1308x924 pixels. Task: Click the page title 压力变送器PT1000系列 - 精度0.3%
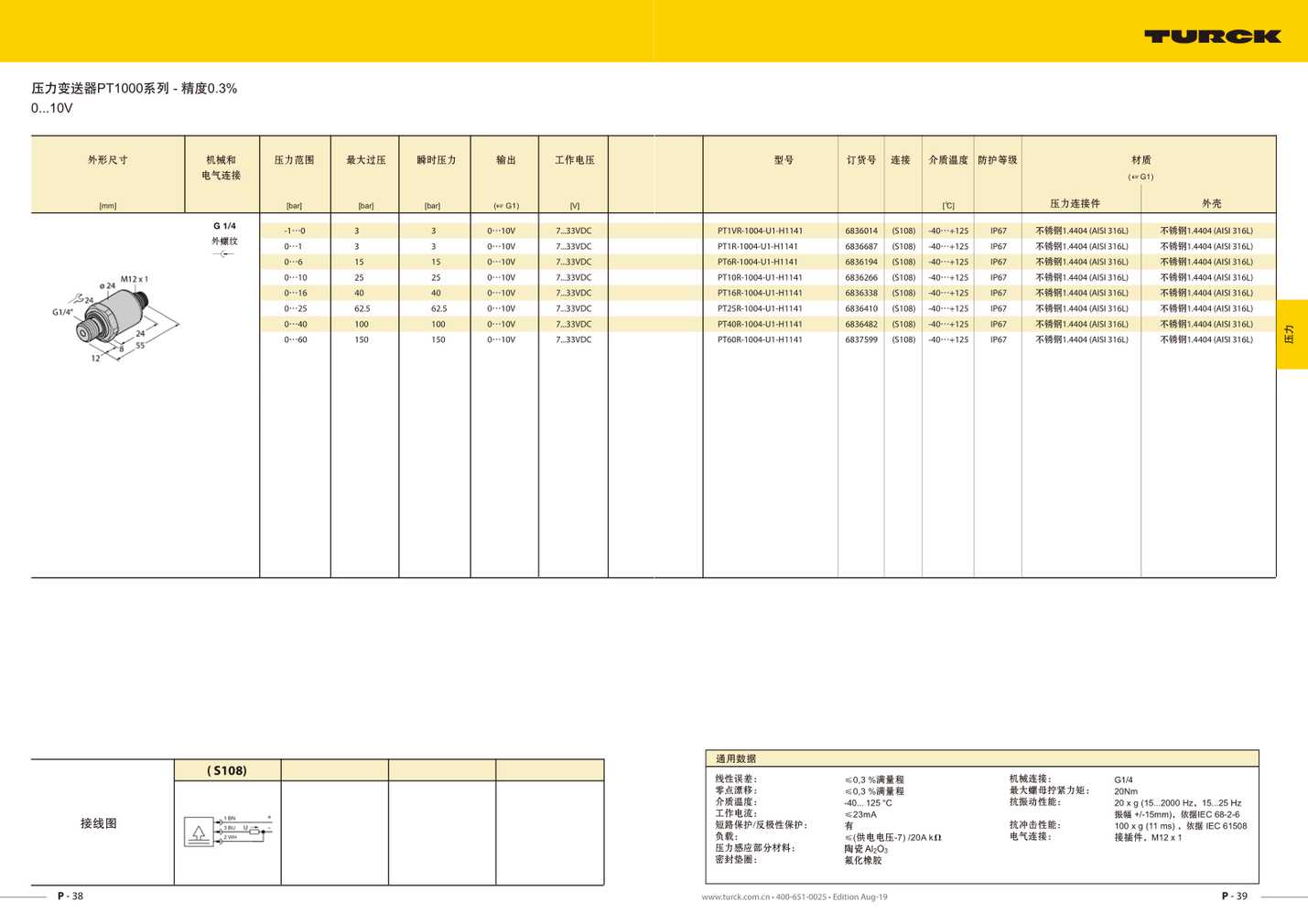coord(135,89)
